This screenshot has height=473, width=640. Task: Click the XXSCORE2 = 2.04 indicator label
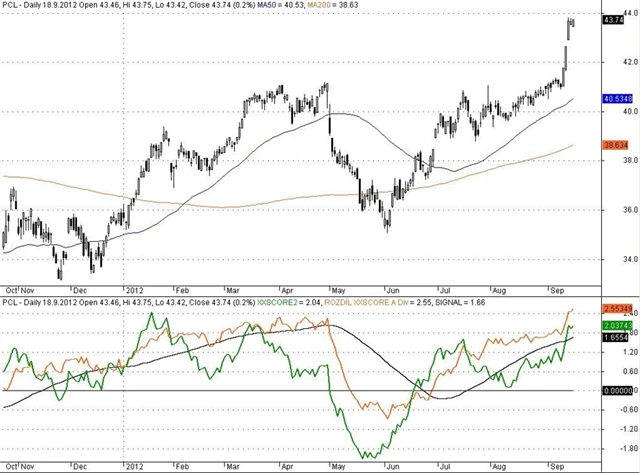coord(288,302)
